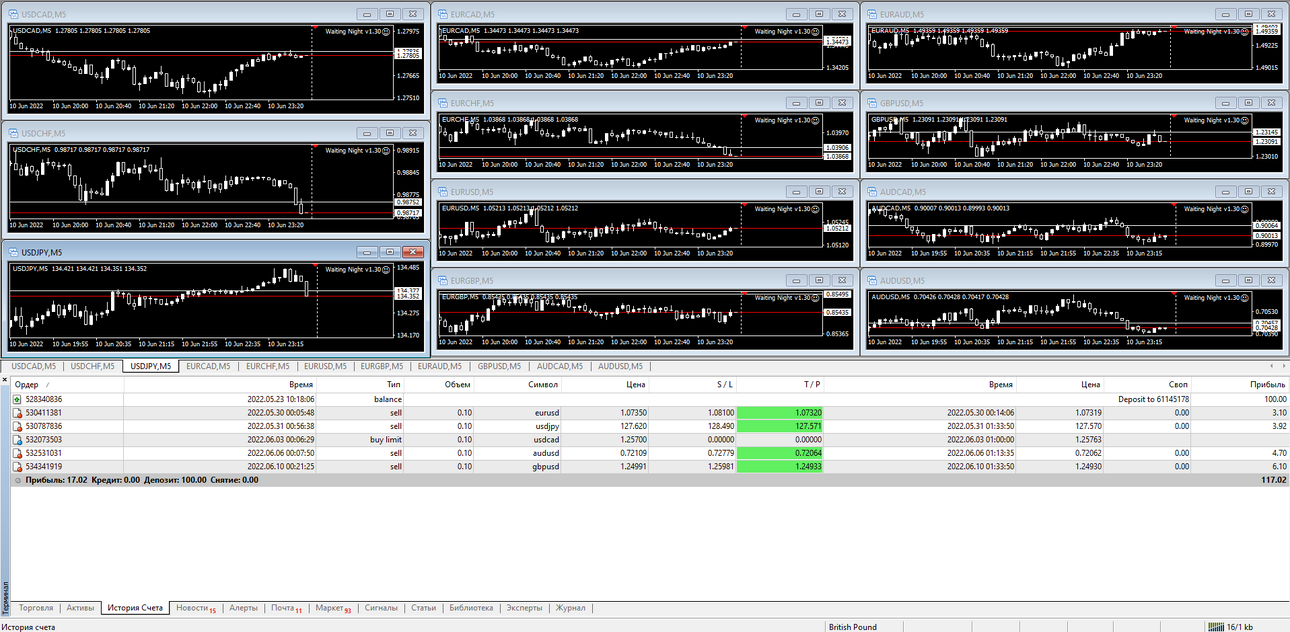Image resolution: width=1290 pixels, height=632 pixels.
Task: Select the EURCHF,M5 chart tab
Action: click(267, 366)
